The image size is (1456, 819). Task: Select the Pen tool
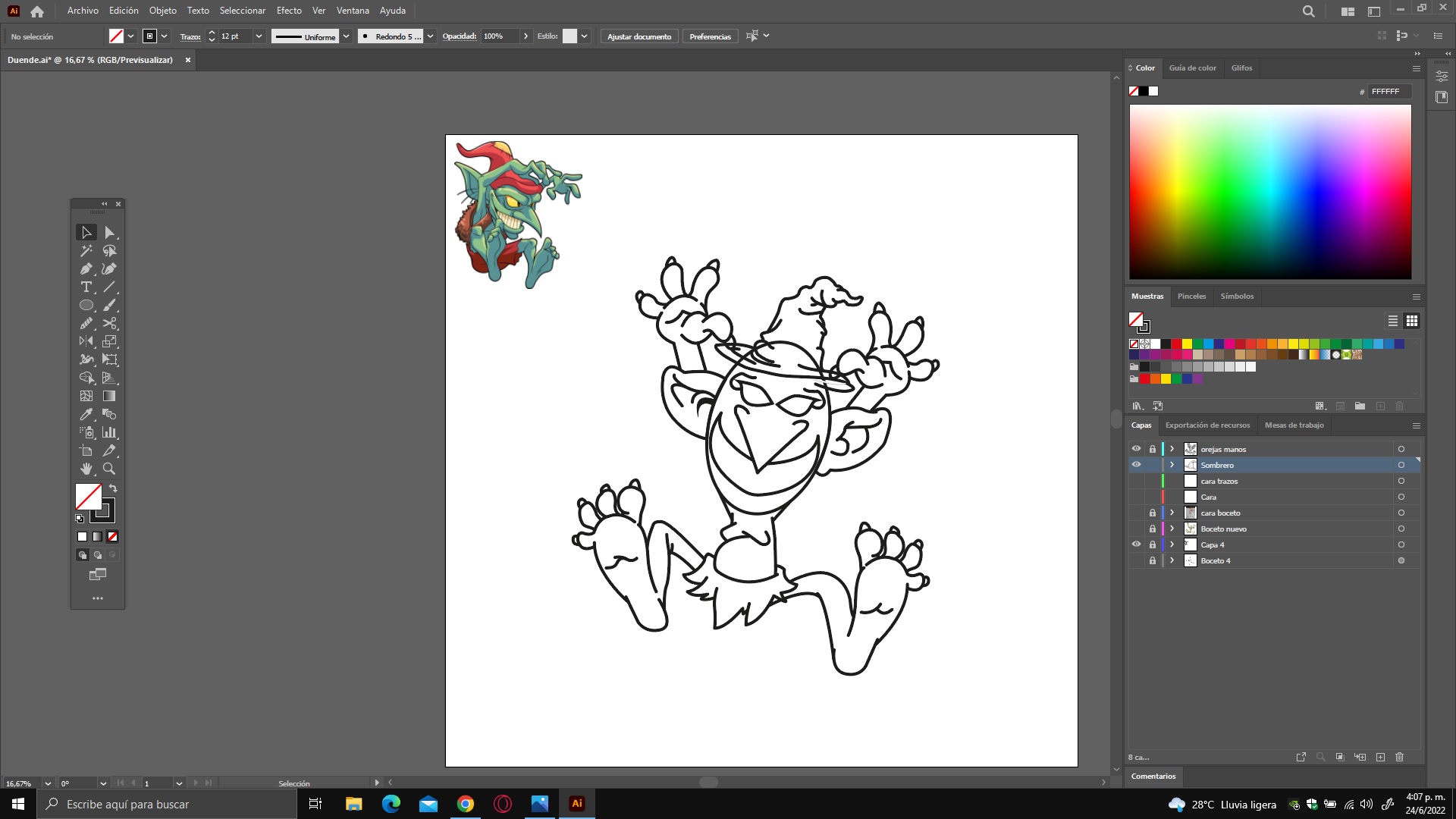86,269
